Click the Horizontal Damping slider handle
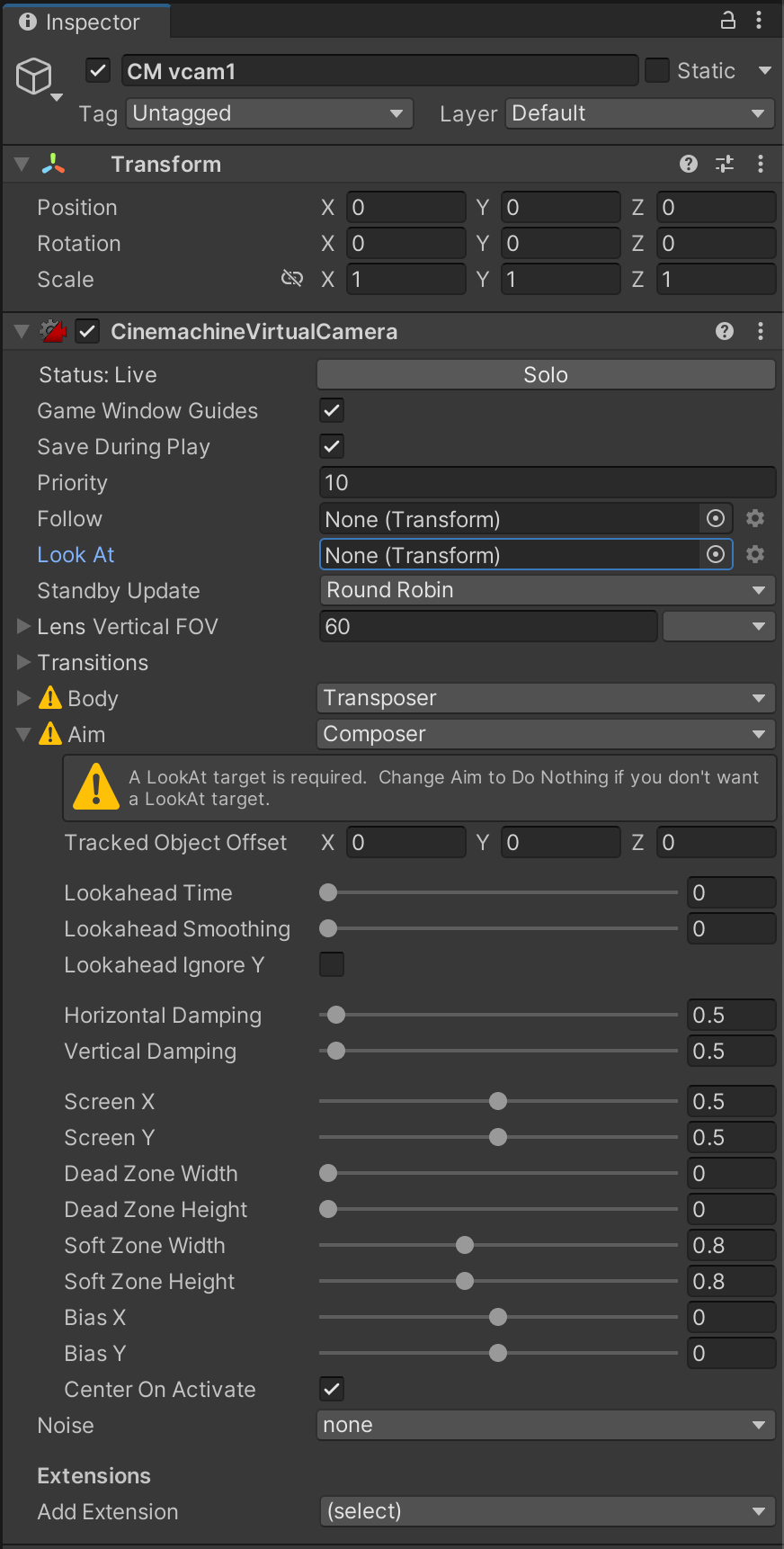 (336, 1015)
